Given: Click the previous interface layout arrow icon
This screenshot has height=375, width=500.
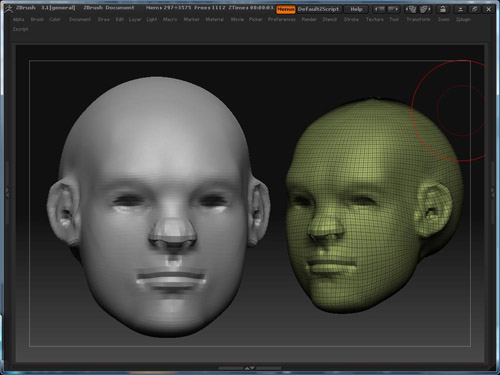Looking at the screenshot, I should pos(379,9).
